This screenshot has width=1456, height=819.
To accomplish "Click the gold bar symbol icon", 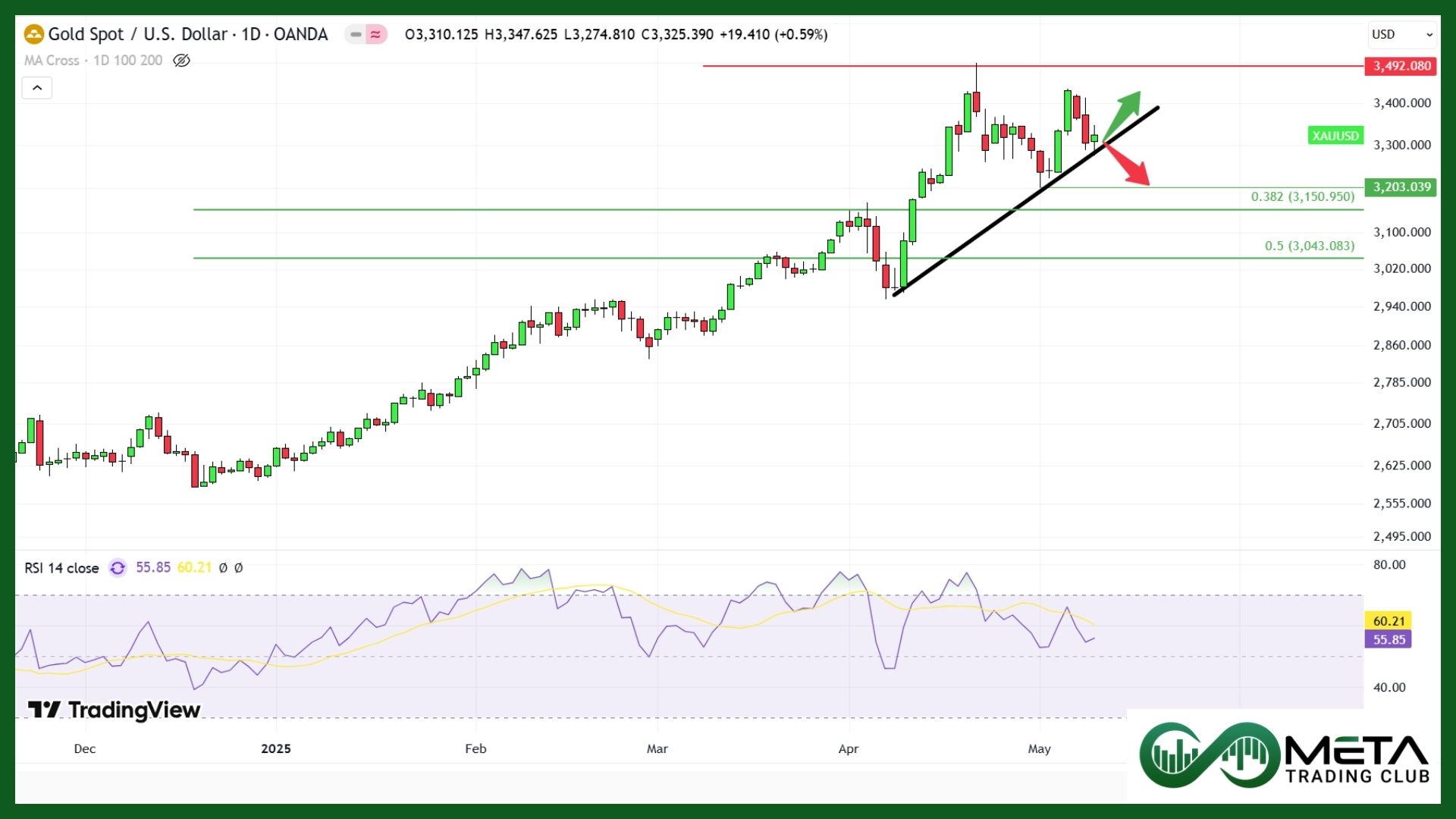I will point(33,34).
